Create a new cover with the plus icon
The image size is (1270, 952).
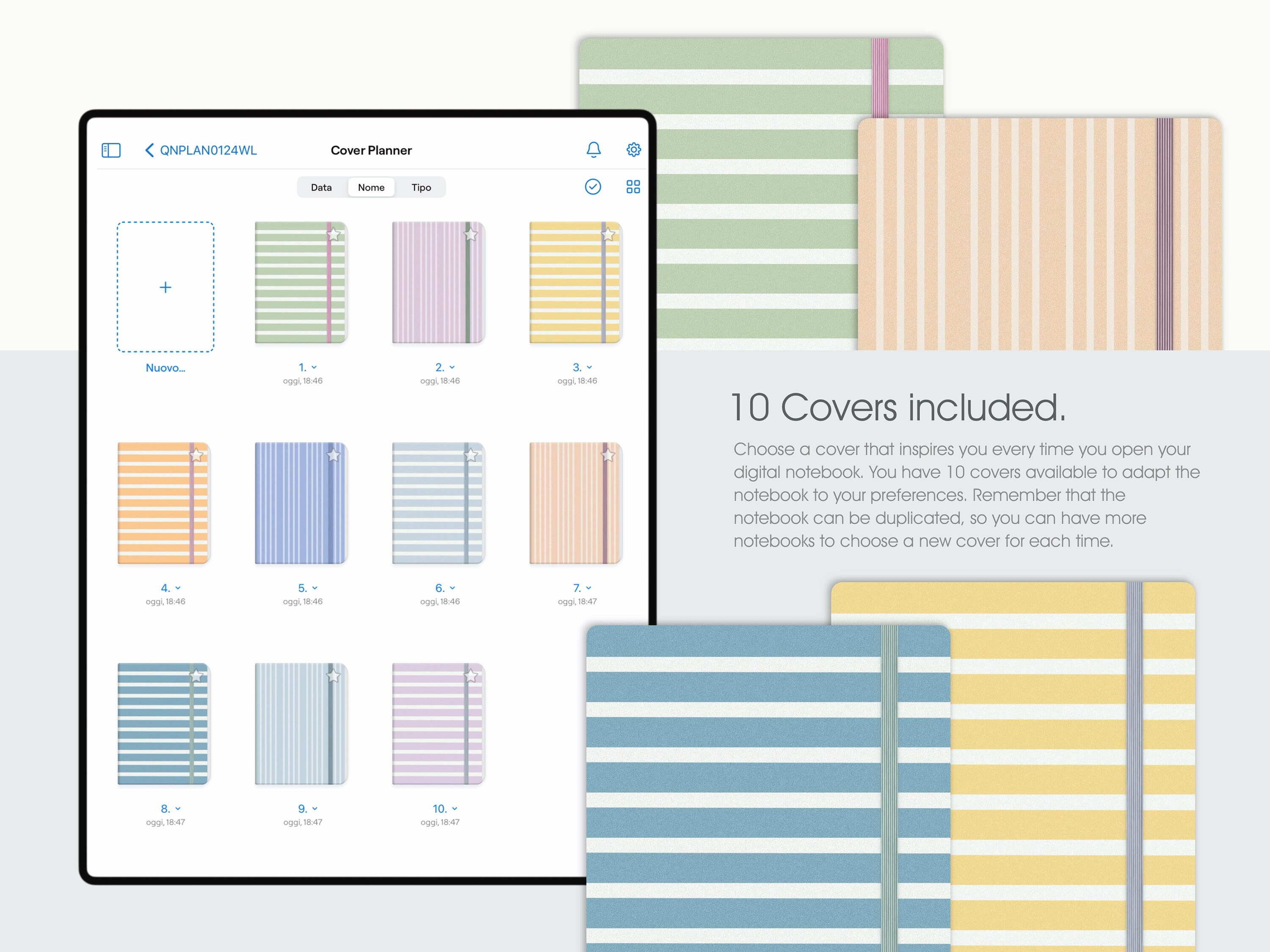[x=166, y=287]
